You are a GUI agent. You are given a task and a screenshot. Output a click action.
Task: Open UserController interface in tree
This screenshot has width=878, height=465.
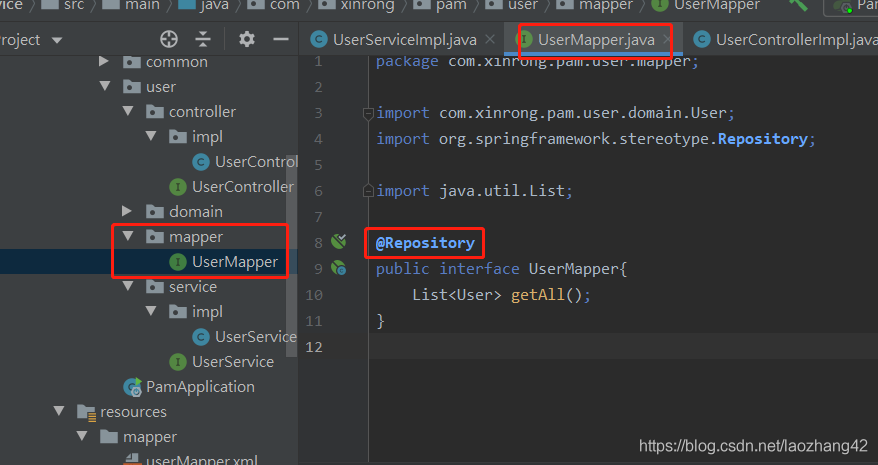[x=242, y=187]
